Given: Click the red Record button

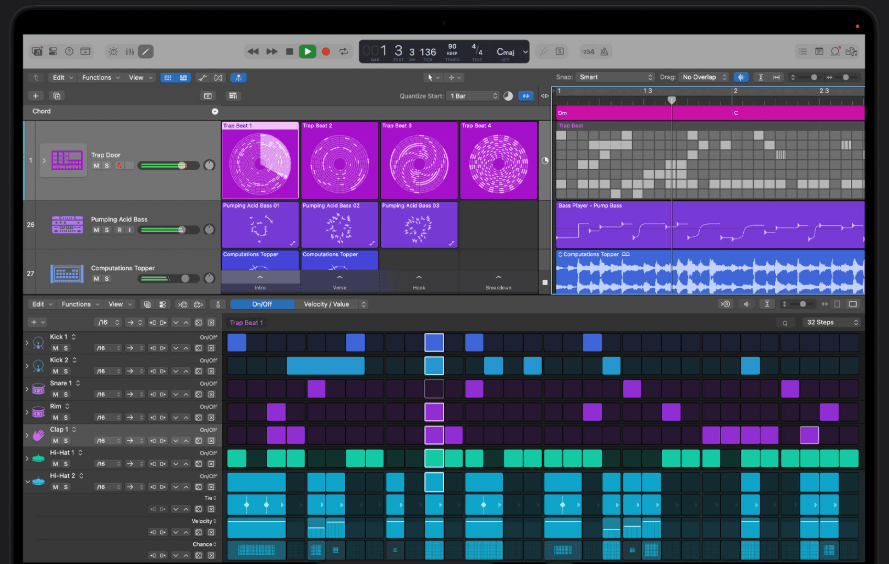Looking at the screenshot, I should 326,51.
